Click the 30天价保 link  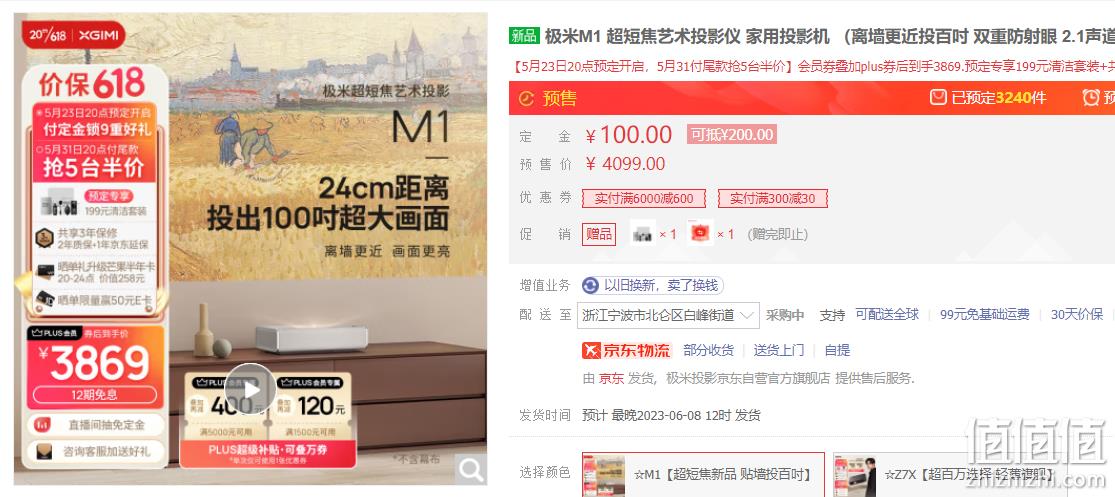(x=1077, y=314)
